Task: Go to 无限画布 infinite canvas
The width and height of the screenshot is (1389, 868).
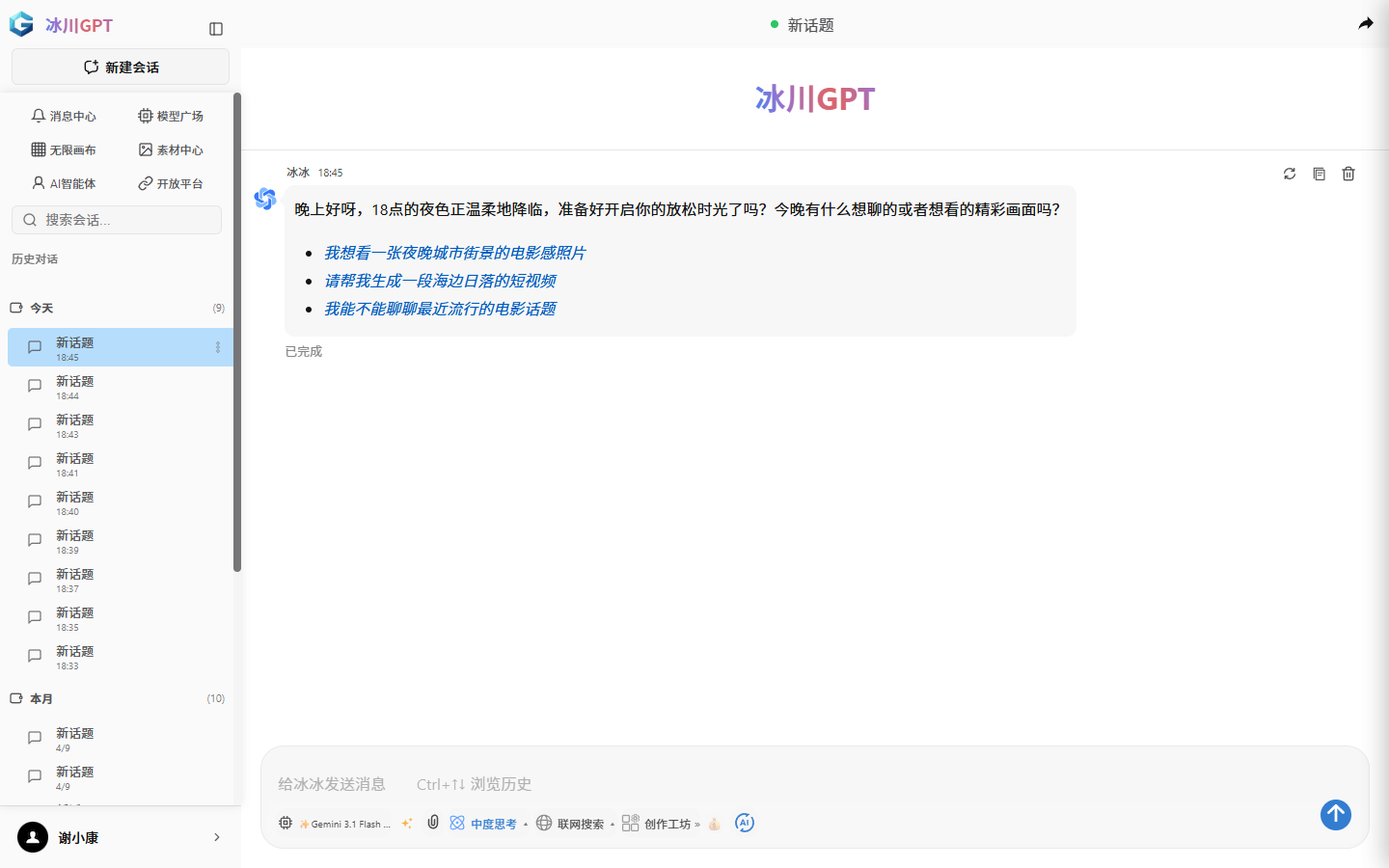Action: pos(64,149)
